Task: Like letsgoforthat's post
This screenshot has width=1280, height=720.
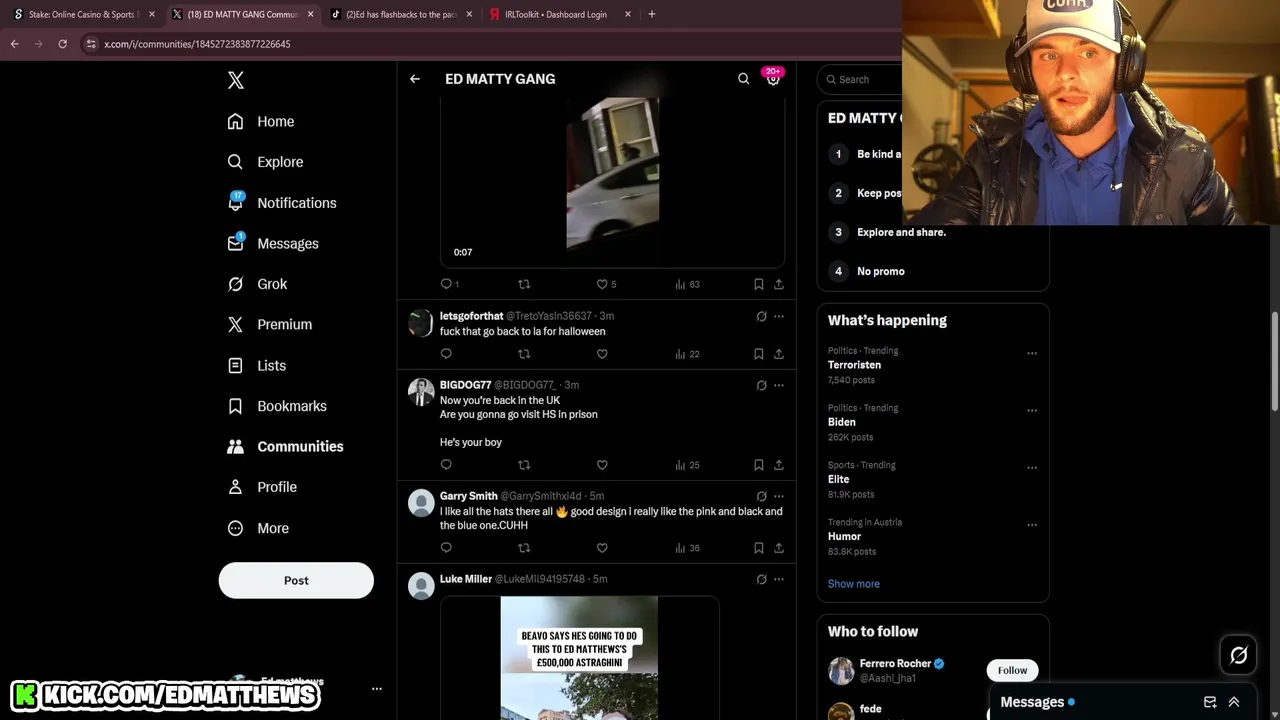Action: (602, 354)
